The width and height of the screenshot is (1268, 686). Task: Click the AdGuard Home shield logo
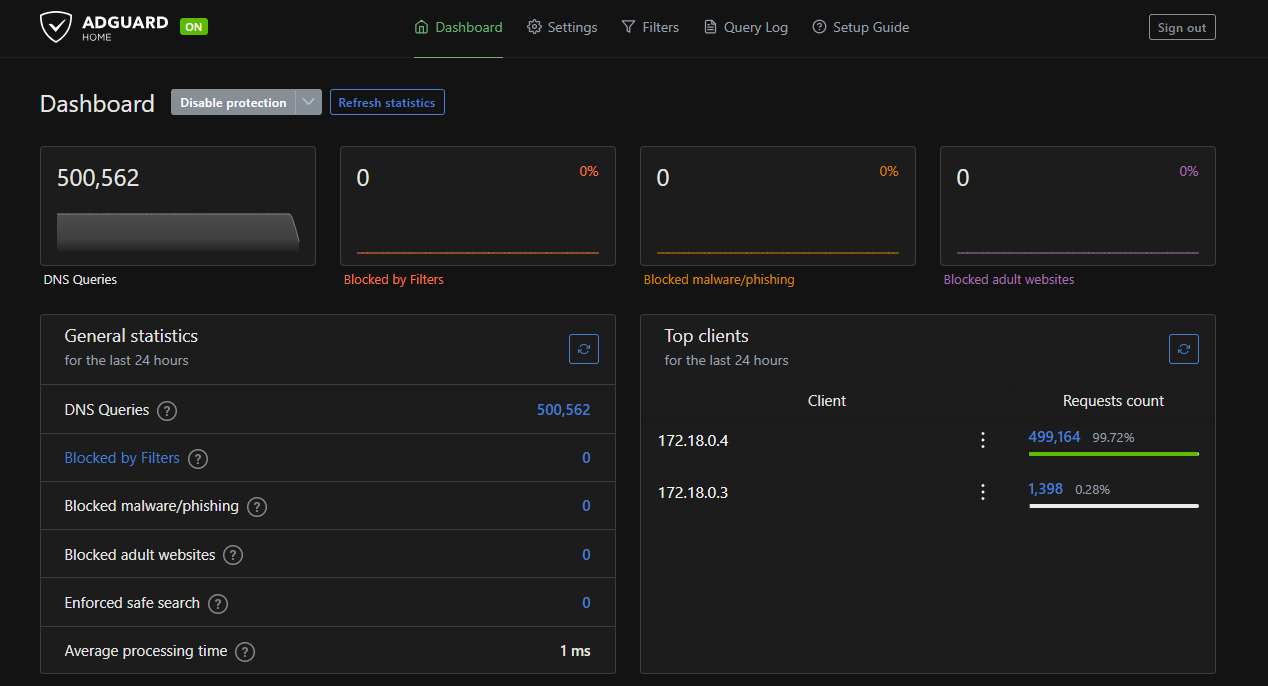56,27
